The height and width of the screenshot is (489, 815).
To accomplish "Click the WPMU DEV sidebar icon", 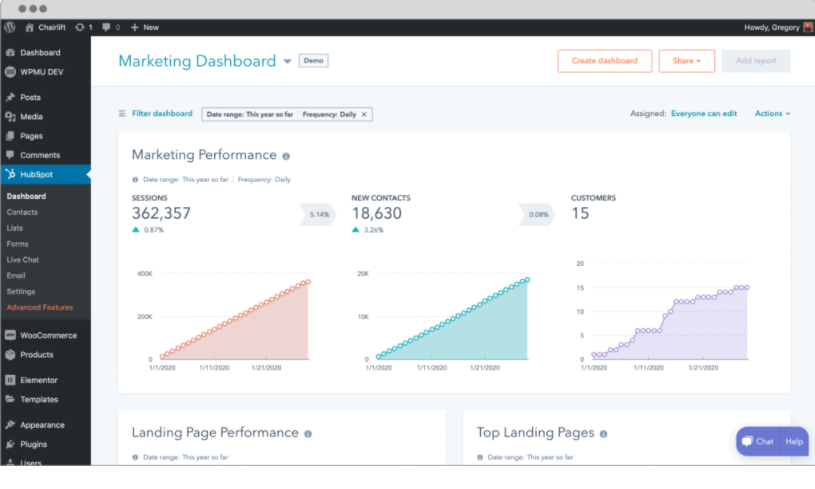I will [10, 72].
